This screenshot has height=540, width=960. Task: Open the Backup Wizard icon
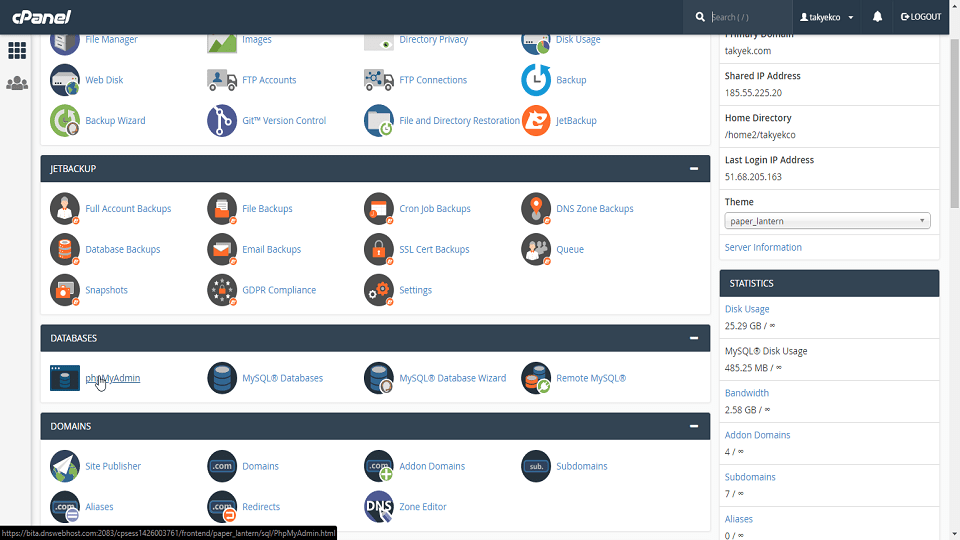click(65, 121)
